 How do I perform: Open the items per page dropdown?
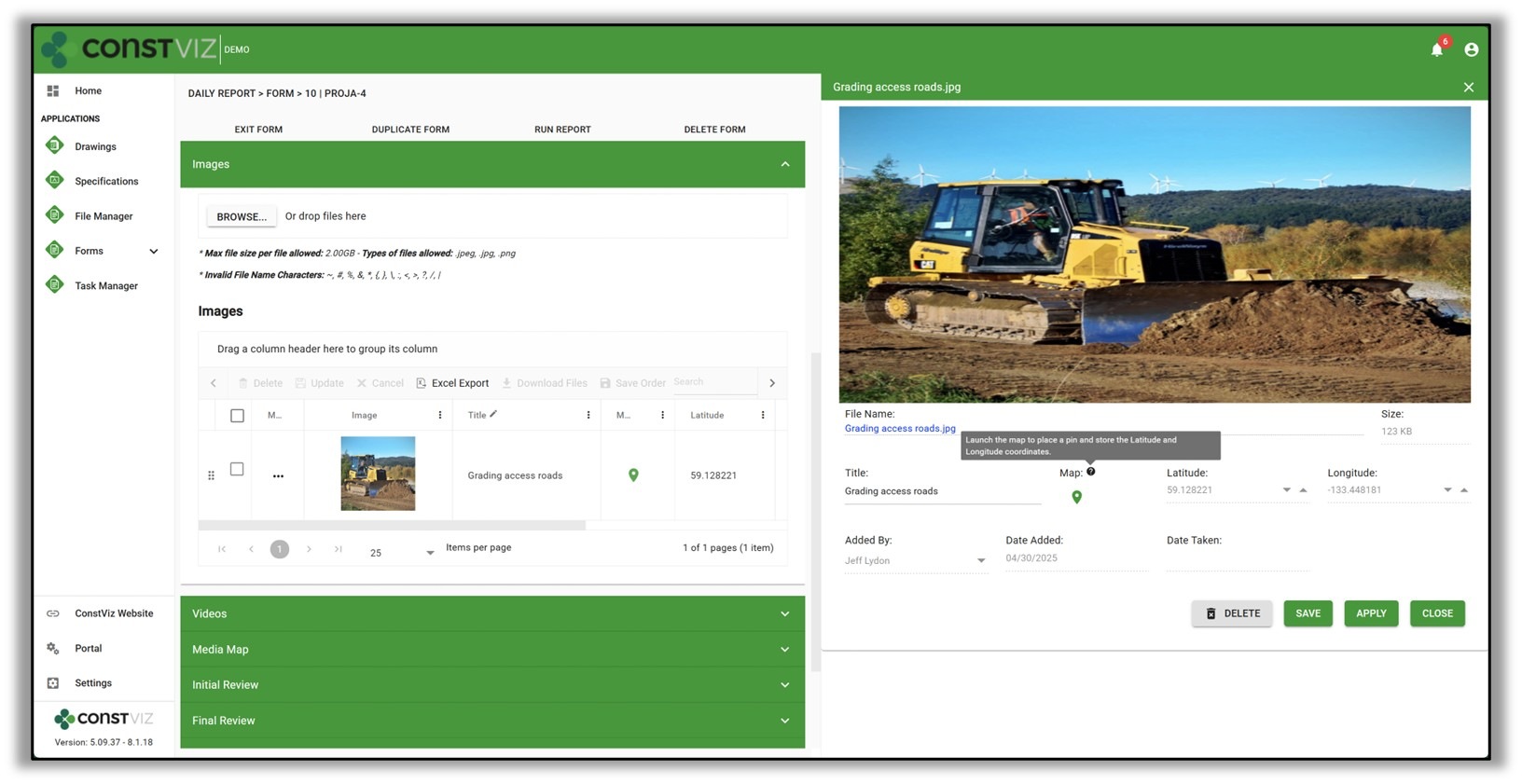(429, 553)
